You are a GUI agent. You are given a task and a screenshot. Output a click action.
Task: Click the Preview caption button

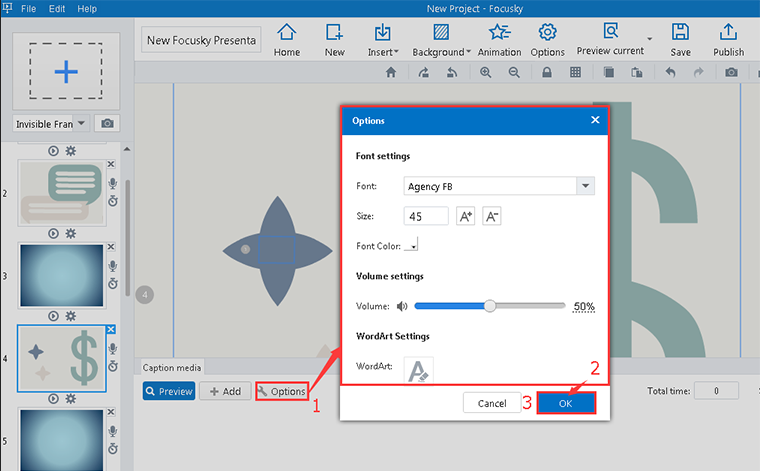pos(169,391)
